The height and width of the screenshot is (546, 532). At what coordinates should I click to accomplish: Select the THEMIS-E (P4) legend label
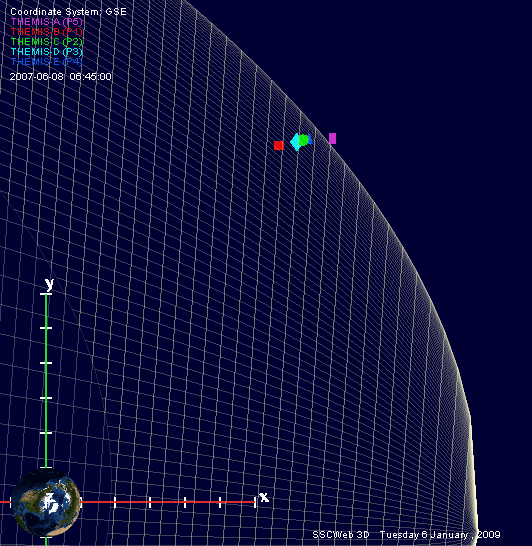(47, 62)
